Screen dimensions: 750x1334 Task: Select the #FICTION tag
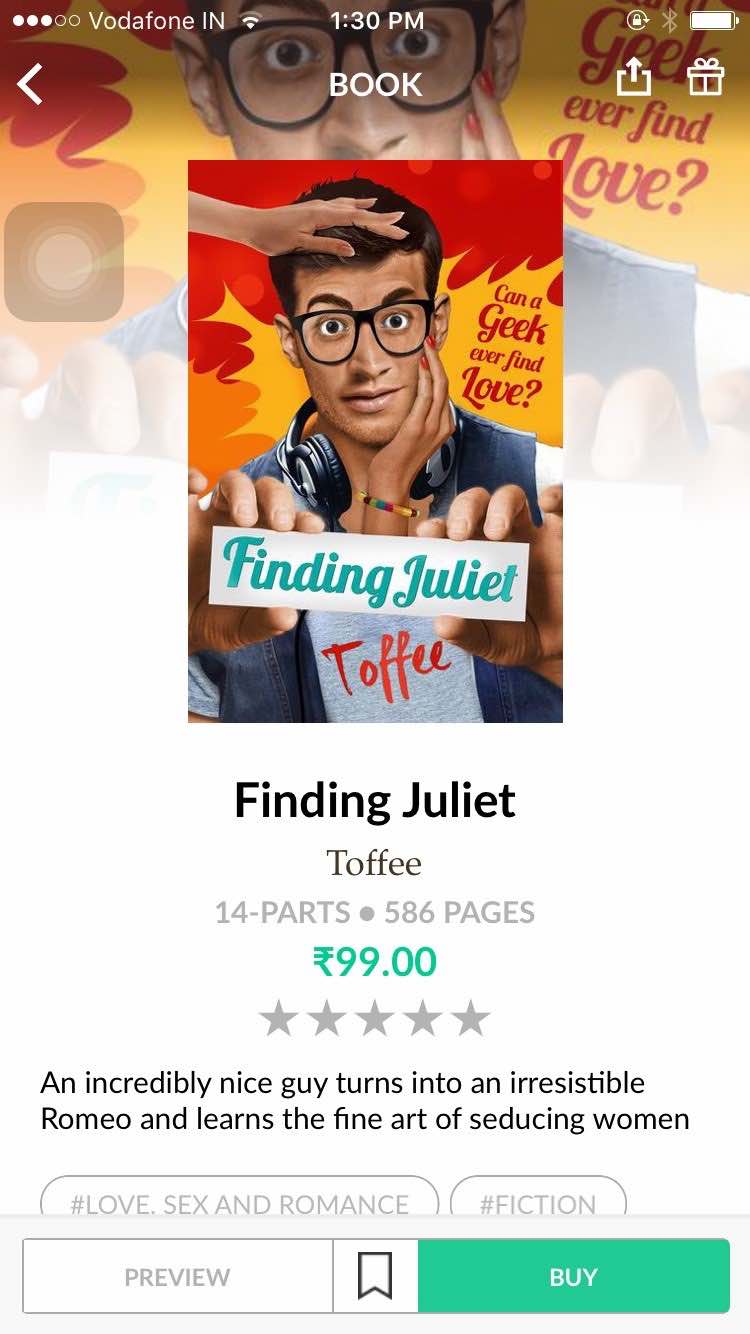tap(538, 1200)
